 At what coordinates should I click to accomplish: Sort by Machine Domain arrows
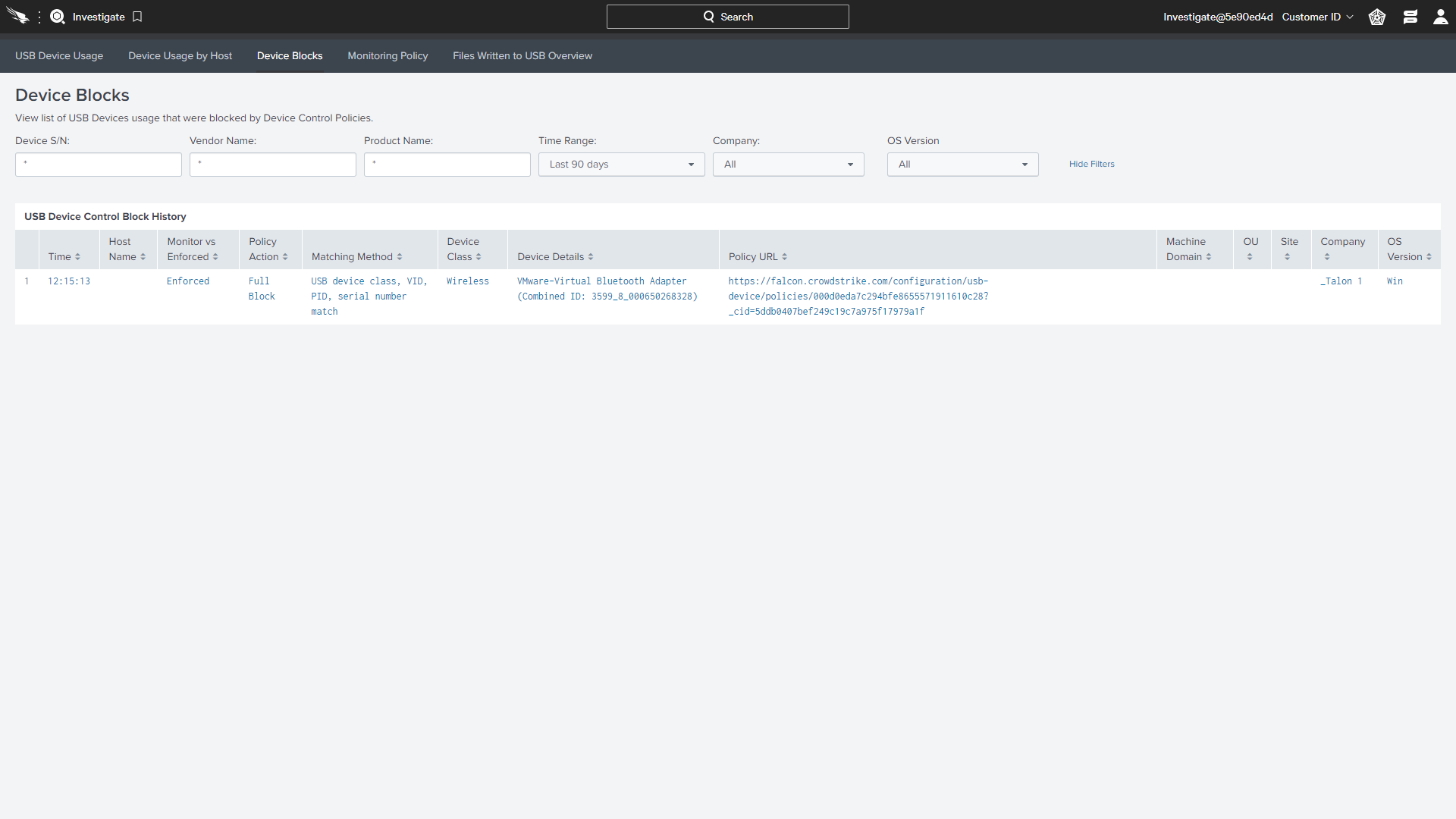coord(1209,257)
